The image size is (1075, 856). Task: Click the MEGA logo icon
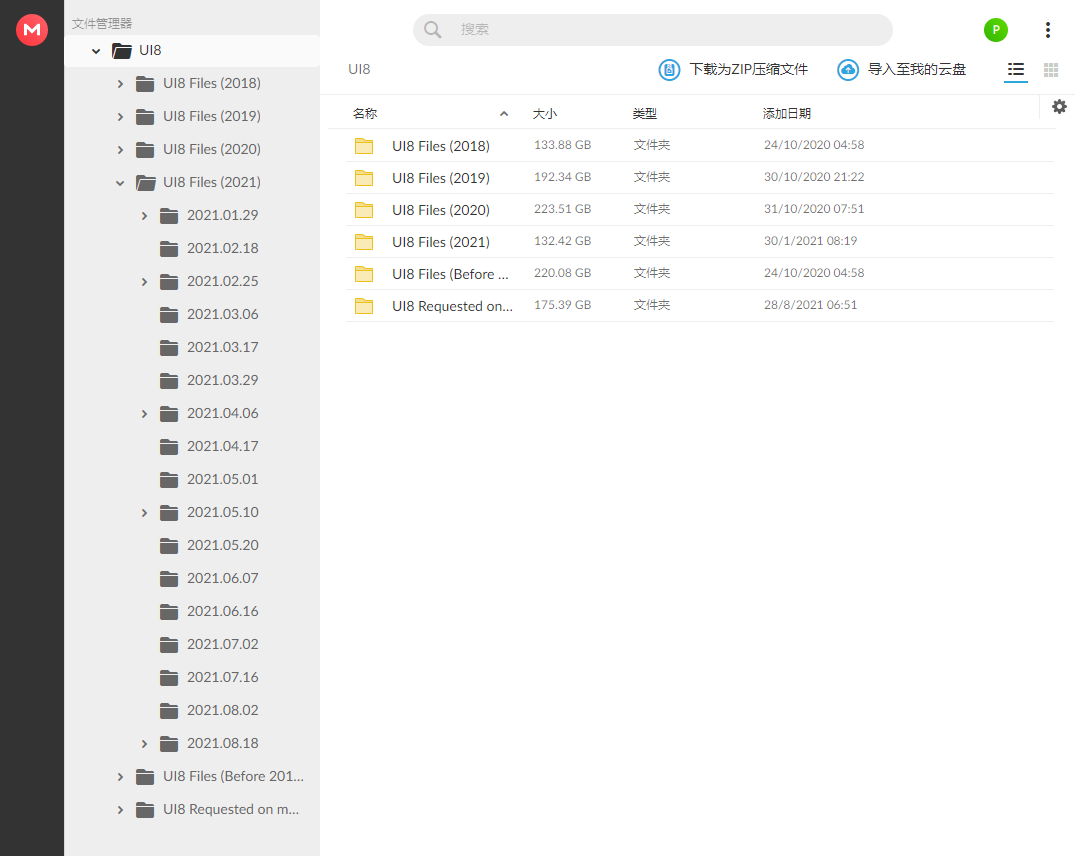(x=32, y=29)
